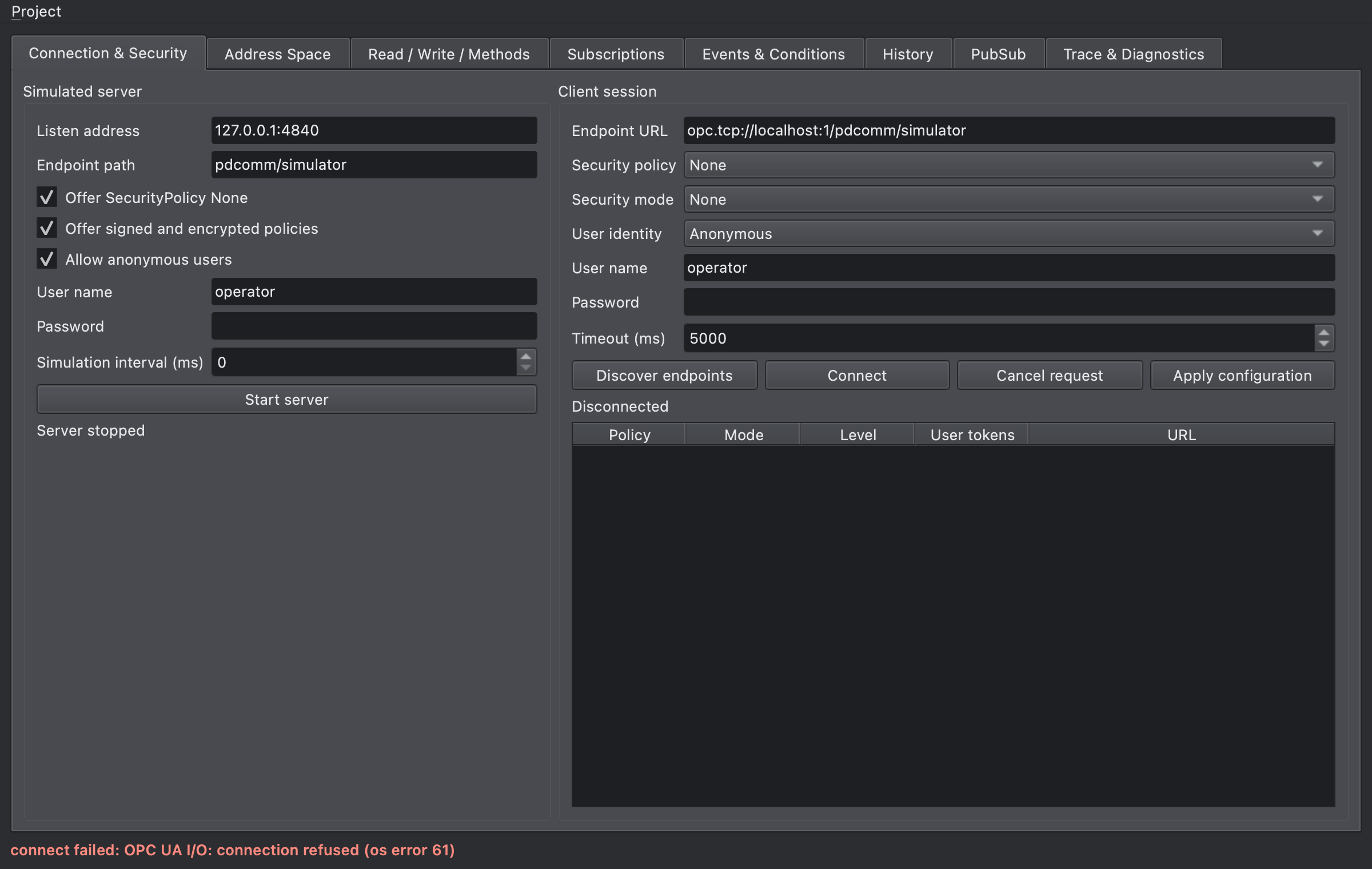Click Apply configuration

[x=1242, y=376]
